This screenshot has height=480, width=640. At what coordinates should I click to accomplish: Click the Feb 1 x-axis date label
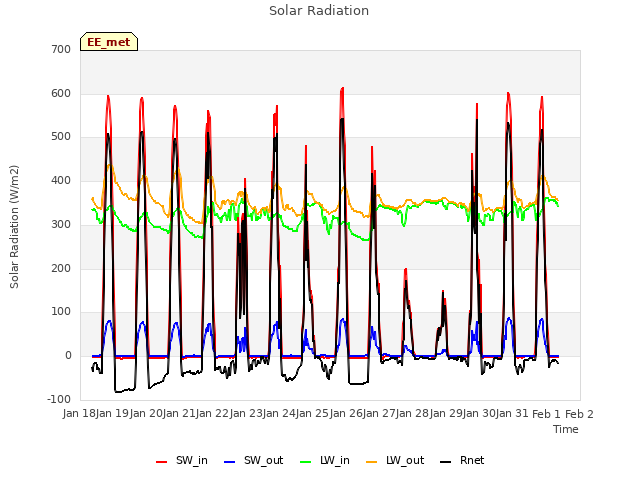point(547,414)
